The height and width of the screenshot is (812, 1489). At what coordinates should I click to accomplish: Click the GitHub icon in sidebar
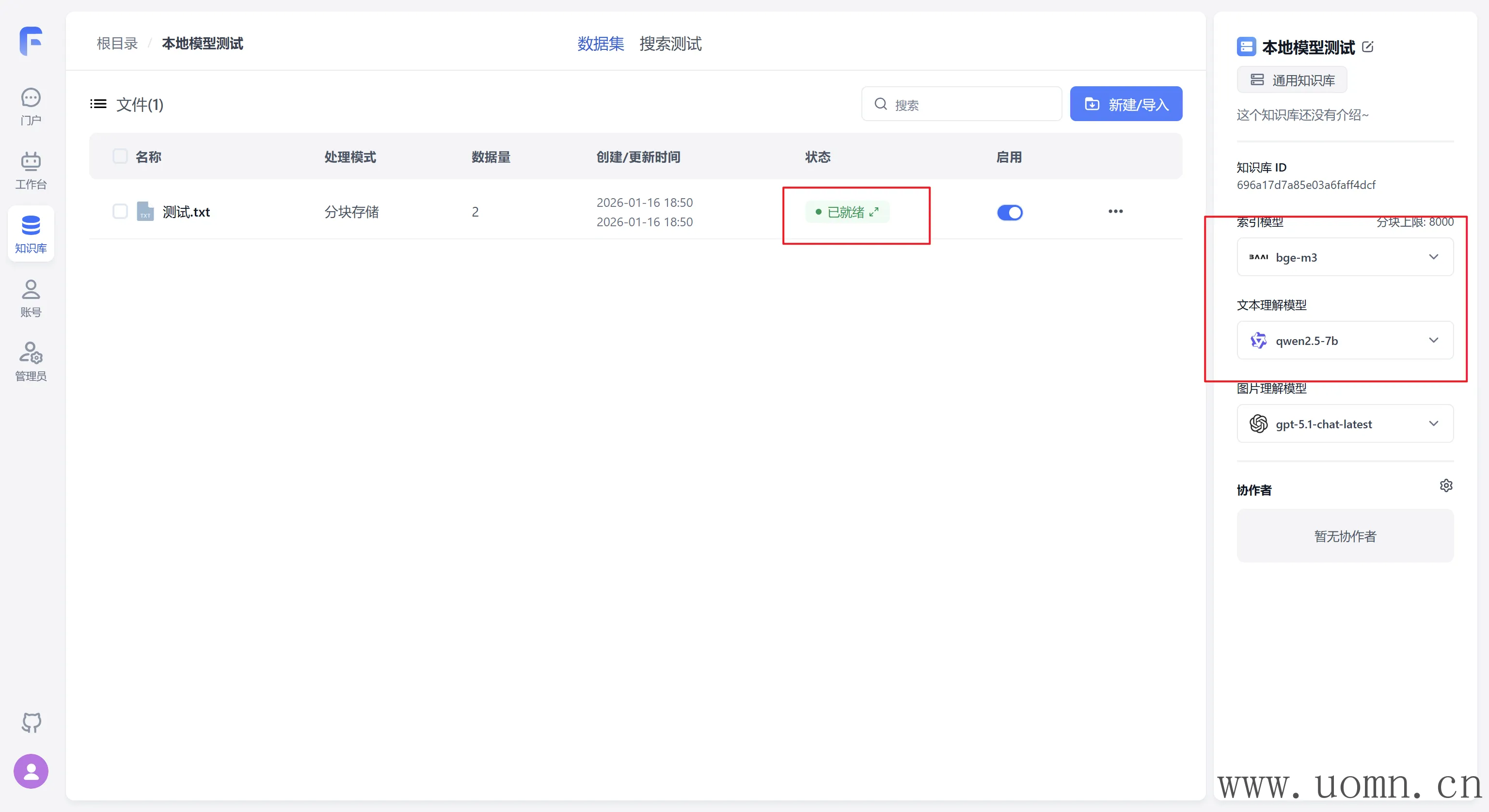point(31,722)
